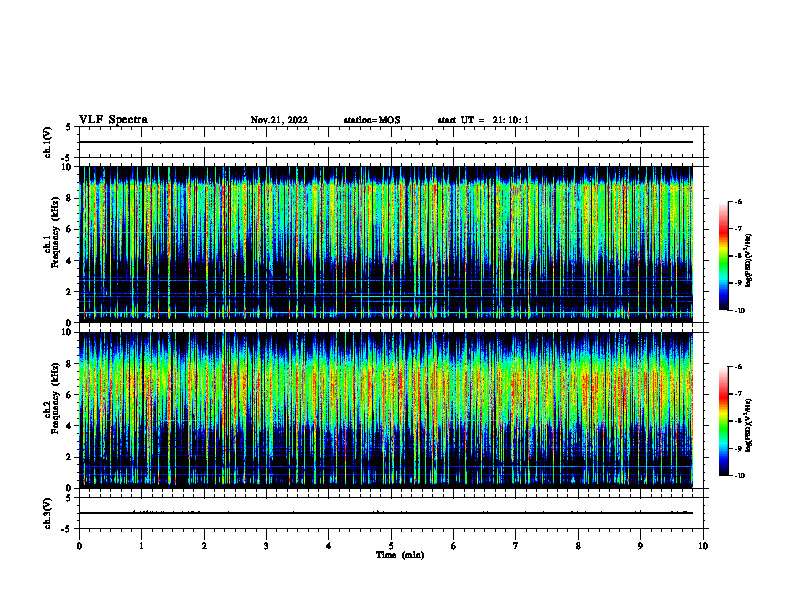This screenshot has width=792, height=612.
Task: Click the ch.1 spectrogram color scale bar
Action: 724,256
